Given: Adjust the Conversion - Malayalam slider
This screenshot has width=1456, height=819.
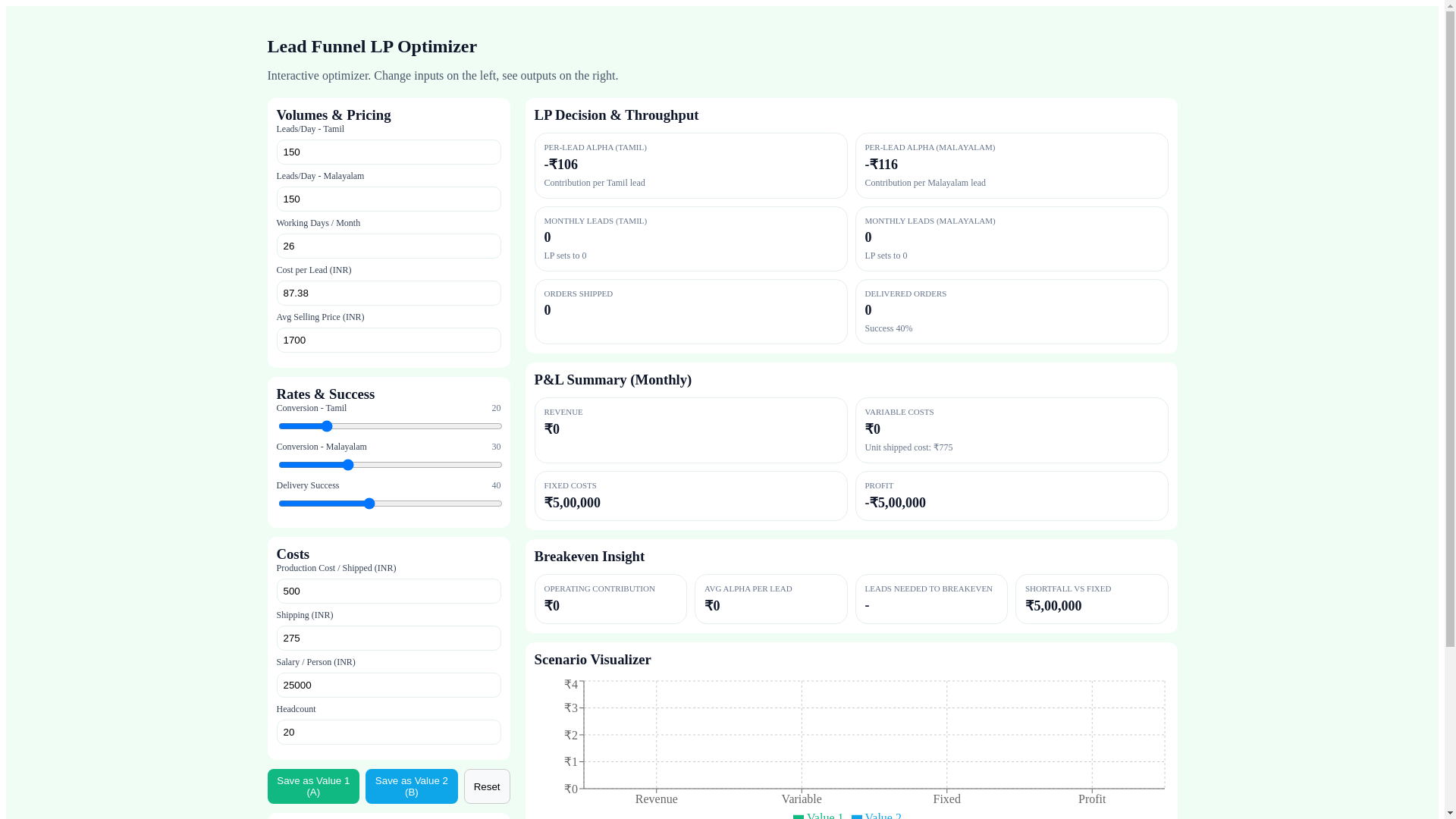Looking at the screenshot, I should click(390, 465).
